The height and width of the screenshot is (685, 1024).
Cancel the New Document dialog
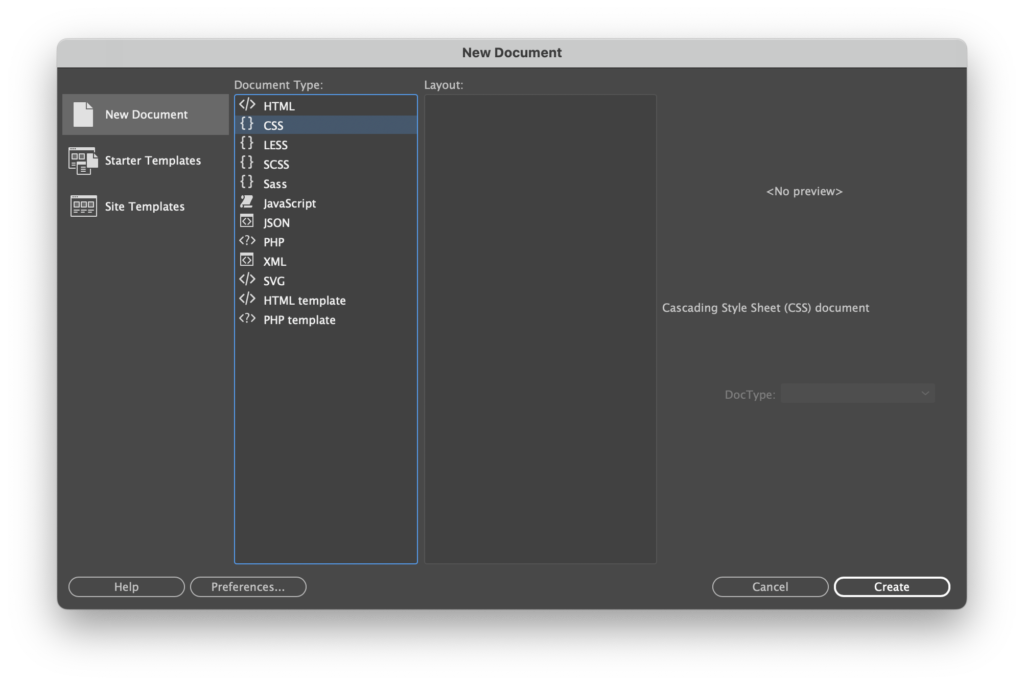[x=770, y=587]
